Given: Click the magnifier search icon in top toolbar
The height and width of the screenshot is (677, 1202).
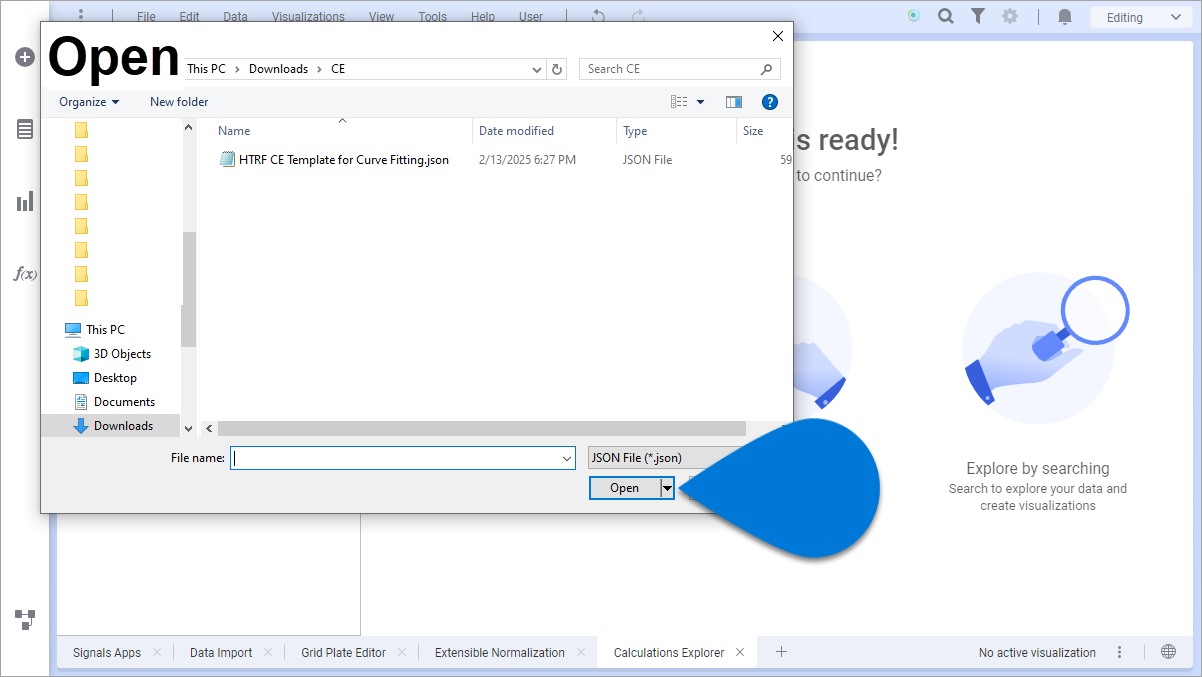Looking at the screenshot, I should click(x=945, y=17).
